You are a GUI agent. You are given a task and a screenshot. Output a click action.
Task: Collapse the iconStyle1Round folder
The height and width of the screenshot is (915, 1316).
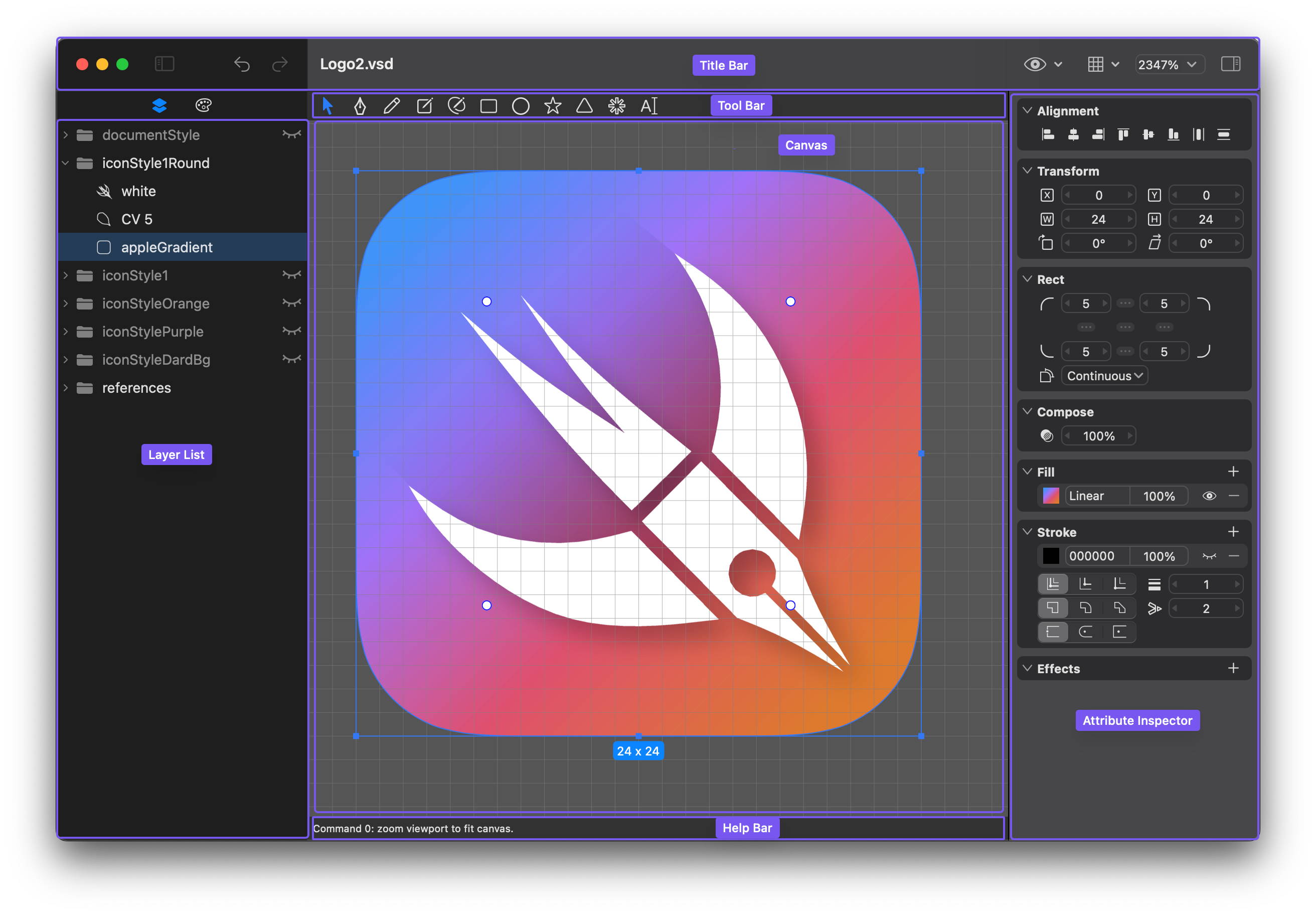coord(66,164)
